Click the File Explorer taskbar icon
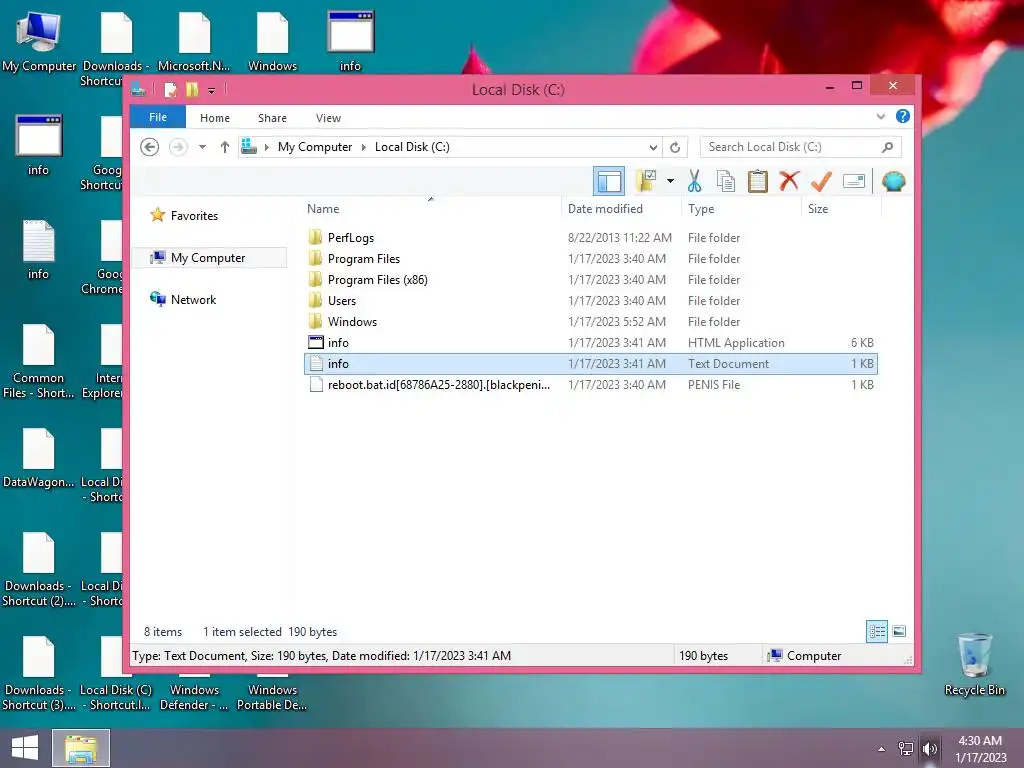The image size is (1024, 768). coord(81,748)
